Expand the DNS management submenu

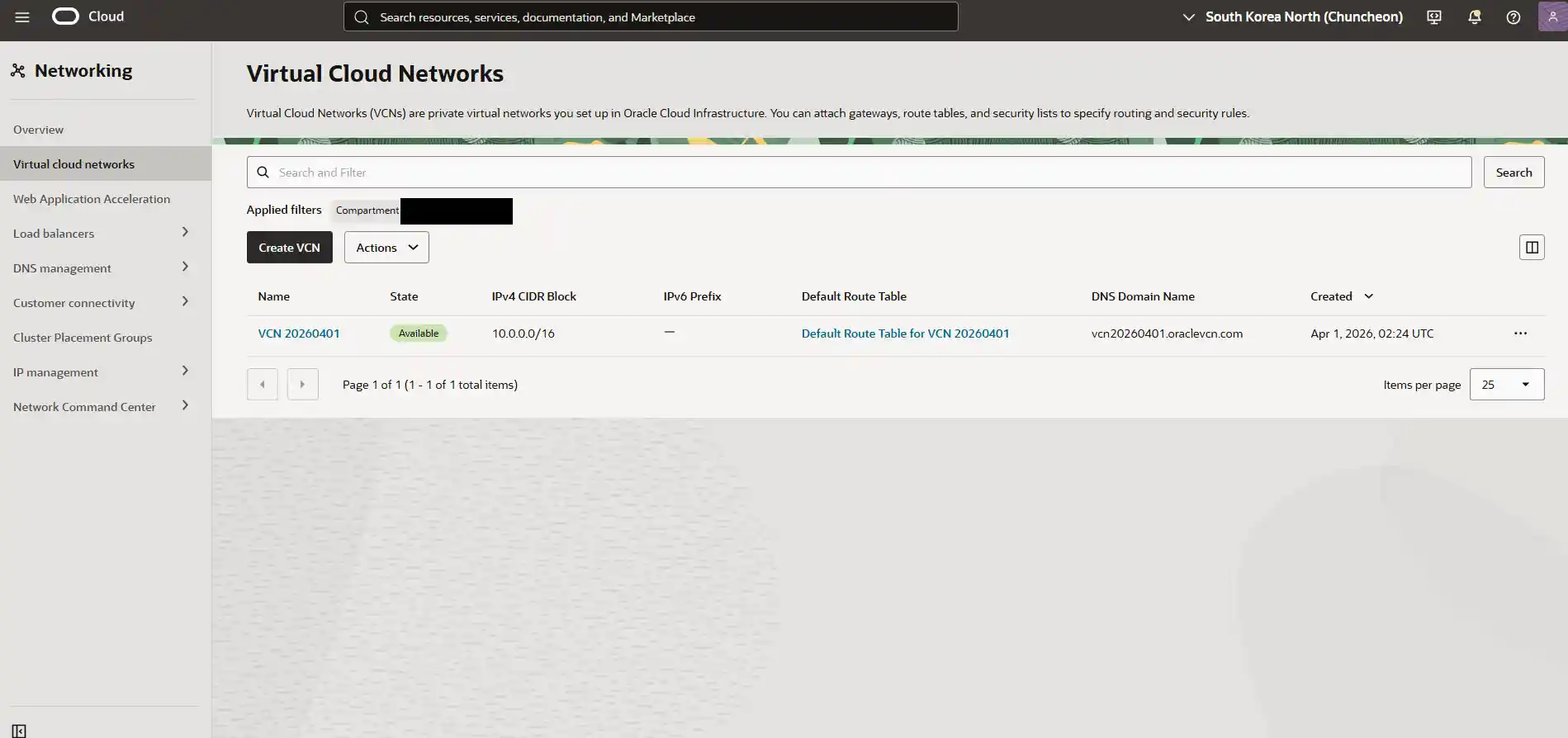click(x=185, y=267)
